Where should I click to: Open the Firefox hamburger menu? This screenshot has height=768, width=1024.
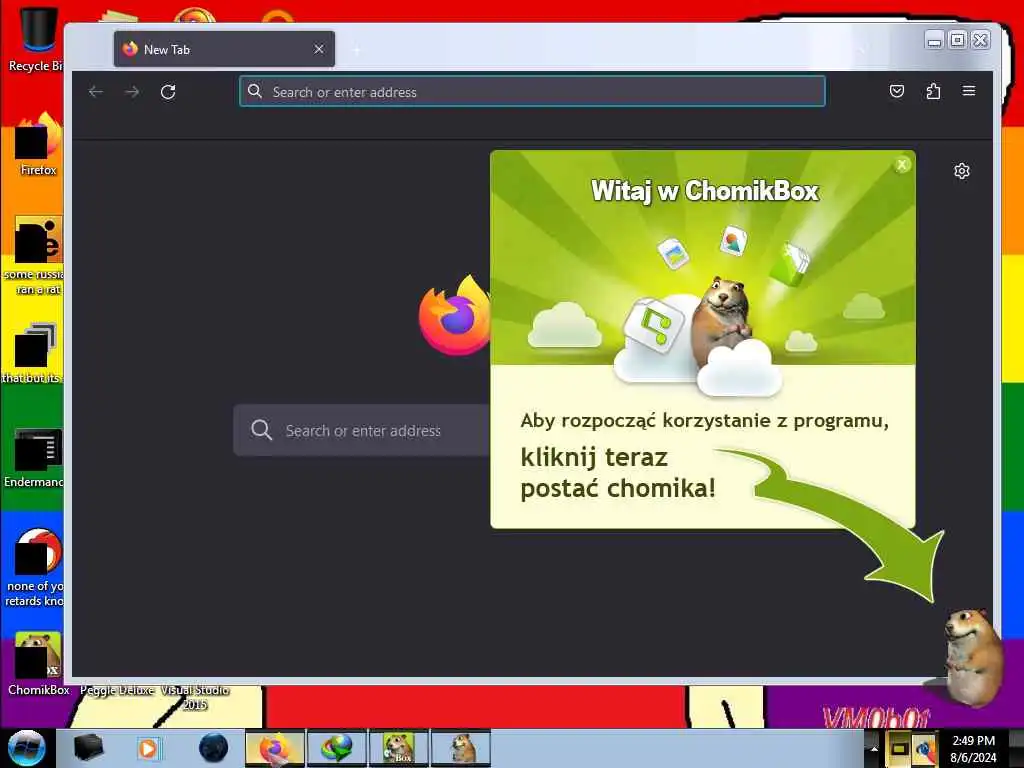(x=968, y=91)
